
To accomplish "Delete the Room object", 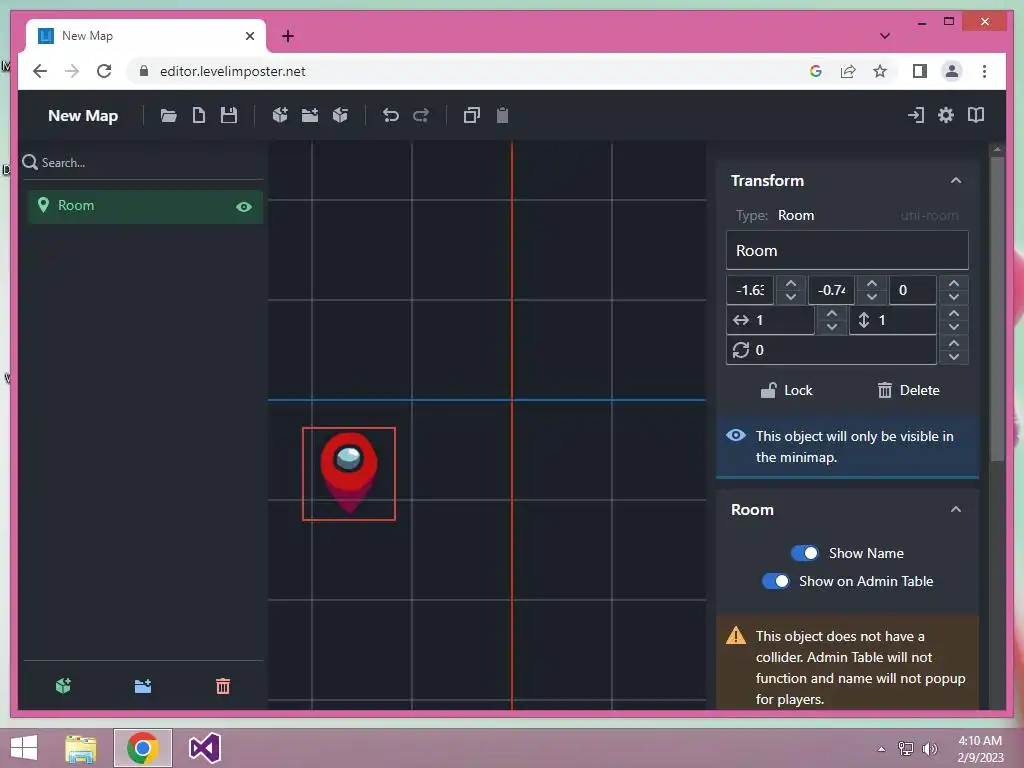I will (x=908, y=390).
